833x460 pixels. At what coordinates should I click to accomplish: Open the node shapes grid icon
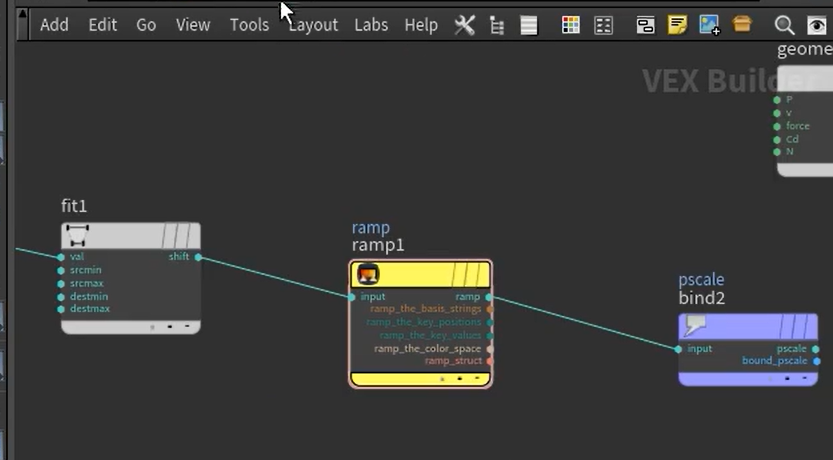pyautogui.click(x=604, y=25)
